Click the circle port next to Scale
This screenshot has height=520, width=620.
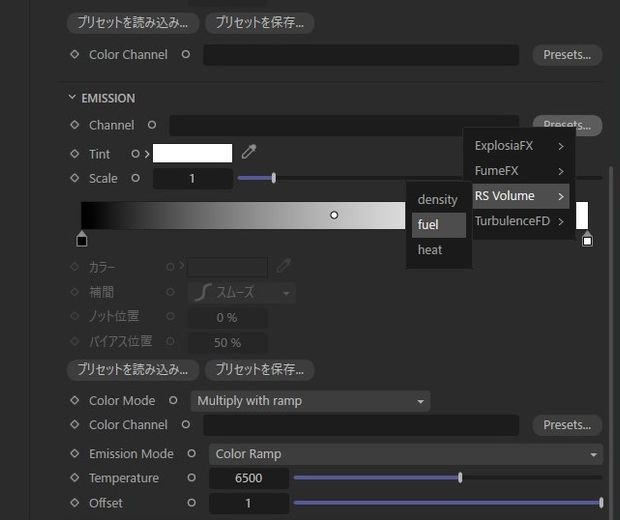(x=135, y=178)
